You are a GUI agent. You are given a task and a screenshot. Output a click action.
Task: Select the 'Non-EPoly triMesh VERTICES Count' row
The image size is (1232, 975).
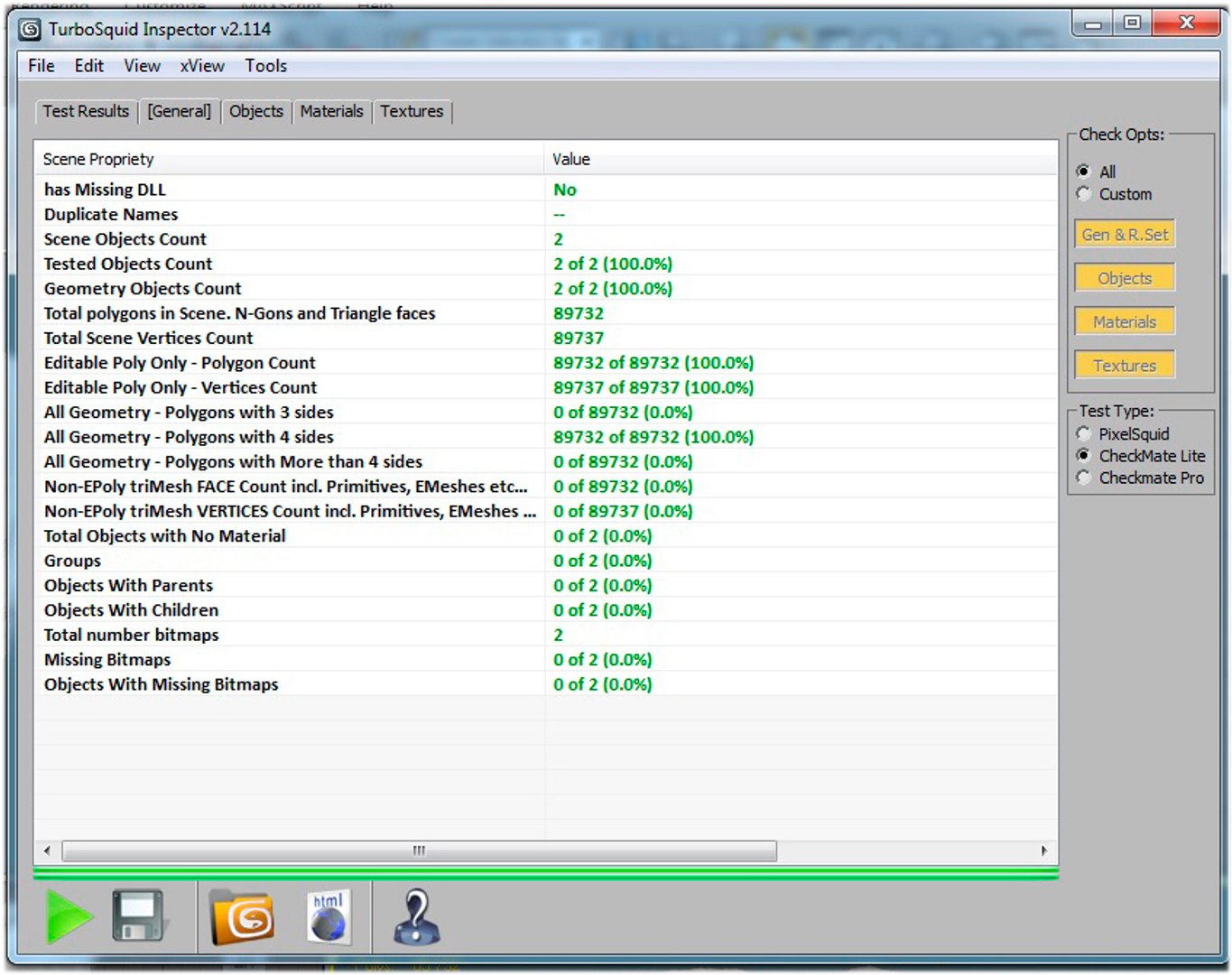pos(546,511)
